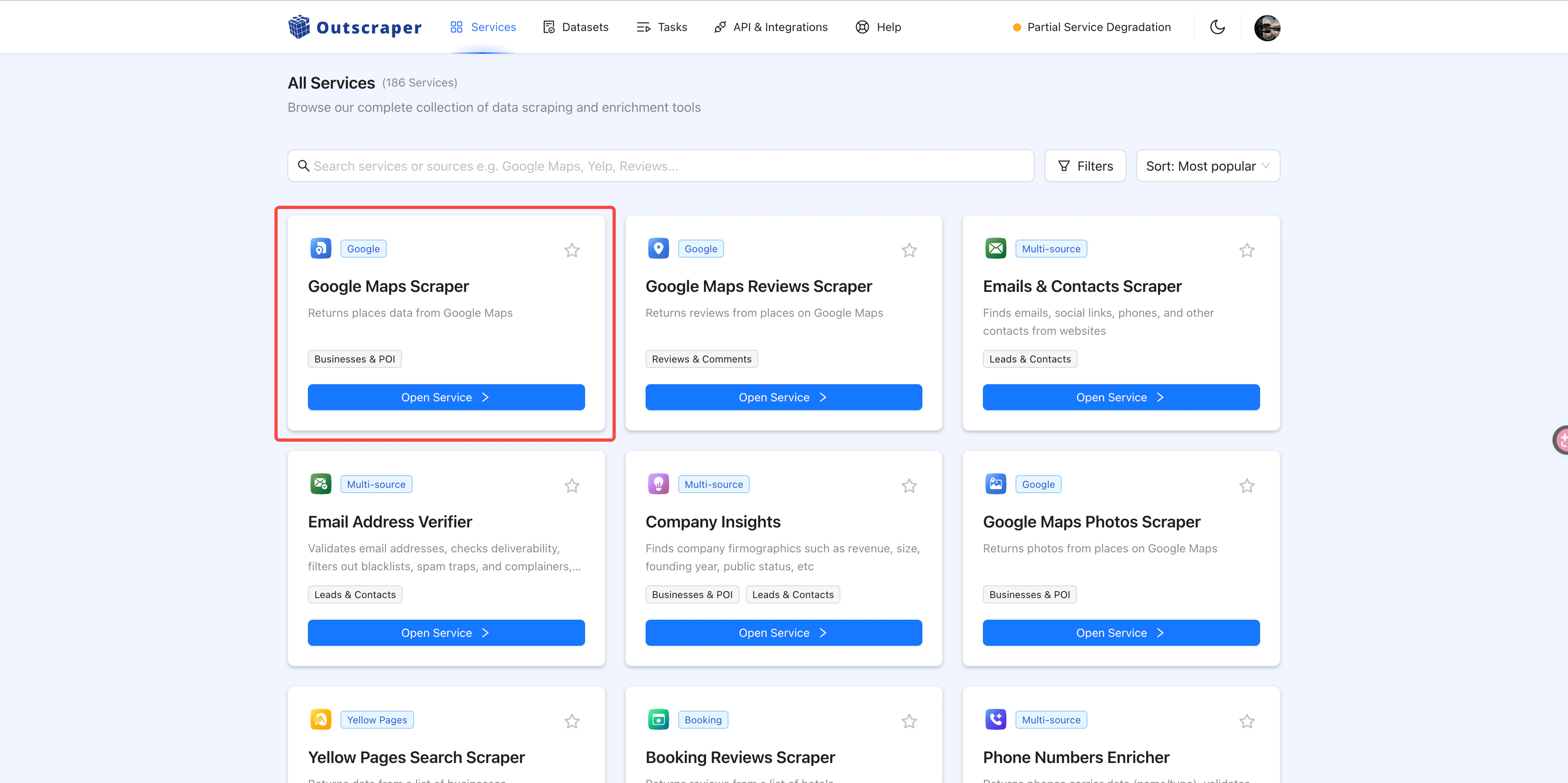Open Service for Google Maps Photos Scraper

click(1121, 633)
